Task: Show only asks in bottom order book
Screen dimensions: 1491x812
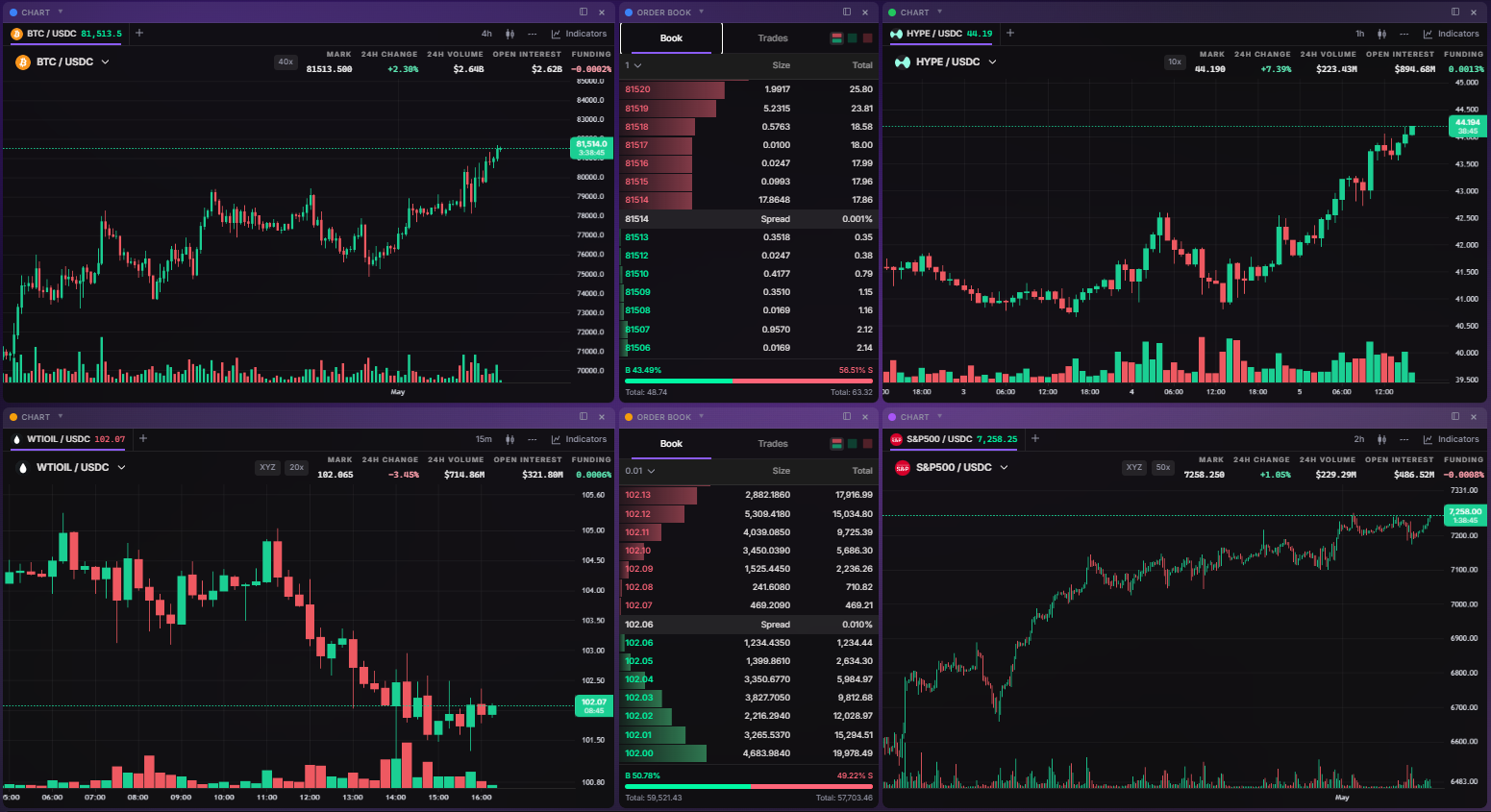Action: click(867, 444)
